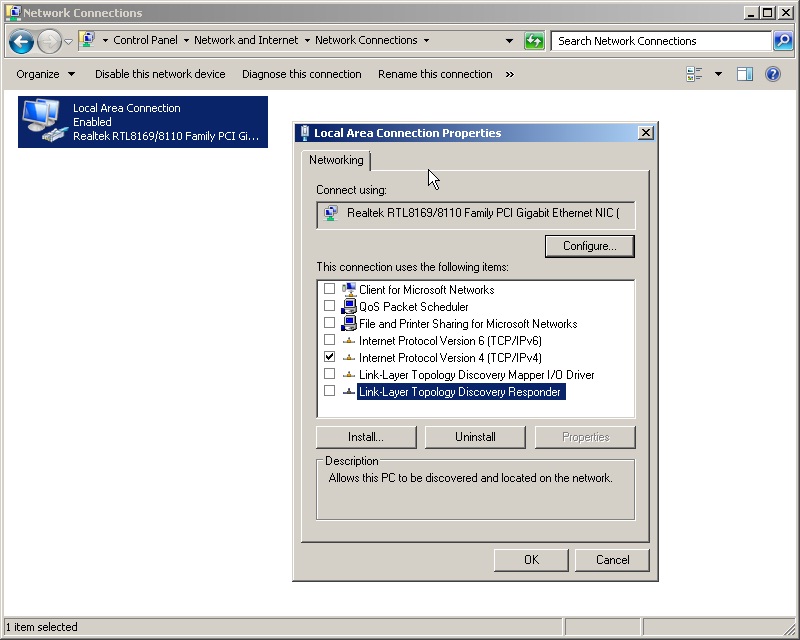Click OK in the Properties dialog
The image size is (800, 640).
(531, 560)
